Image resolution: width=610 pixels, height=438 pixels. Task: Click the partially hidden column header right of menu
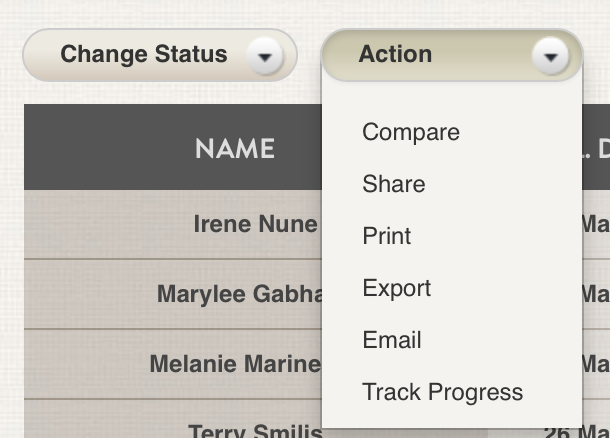tap(596, 149)
